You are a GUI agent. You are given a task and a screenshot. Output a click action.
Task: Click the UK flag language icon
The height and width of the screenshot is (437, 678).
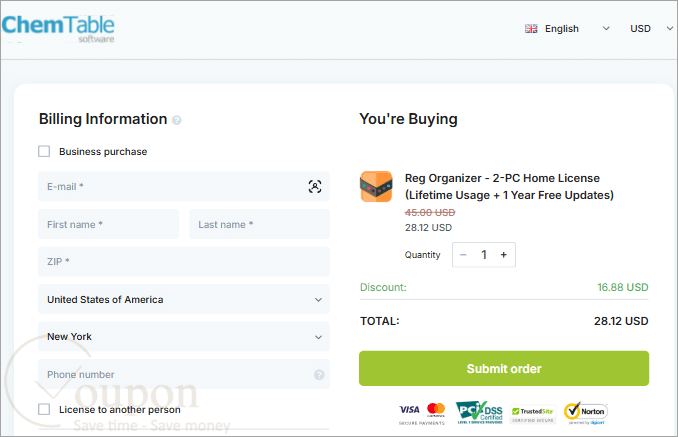531,29
